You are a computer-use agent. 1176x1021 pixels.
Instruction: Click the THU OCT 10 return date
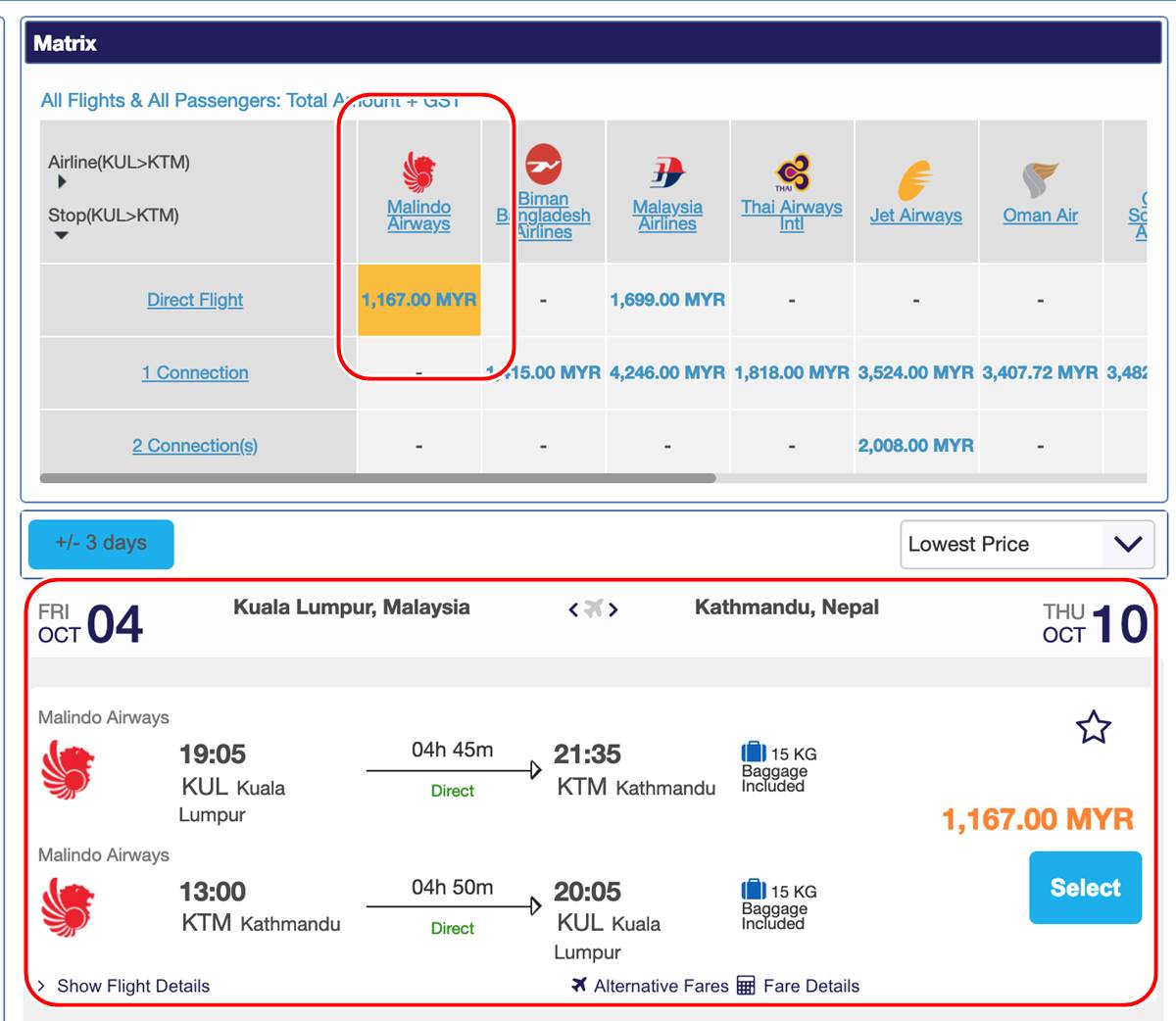pos(1095,624)
